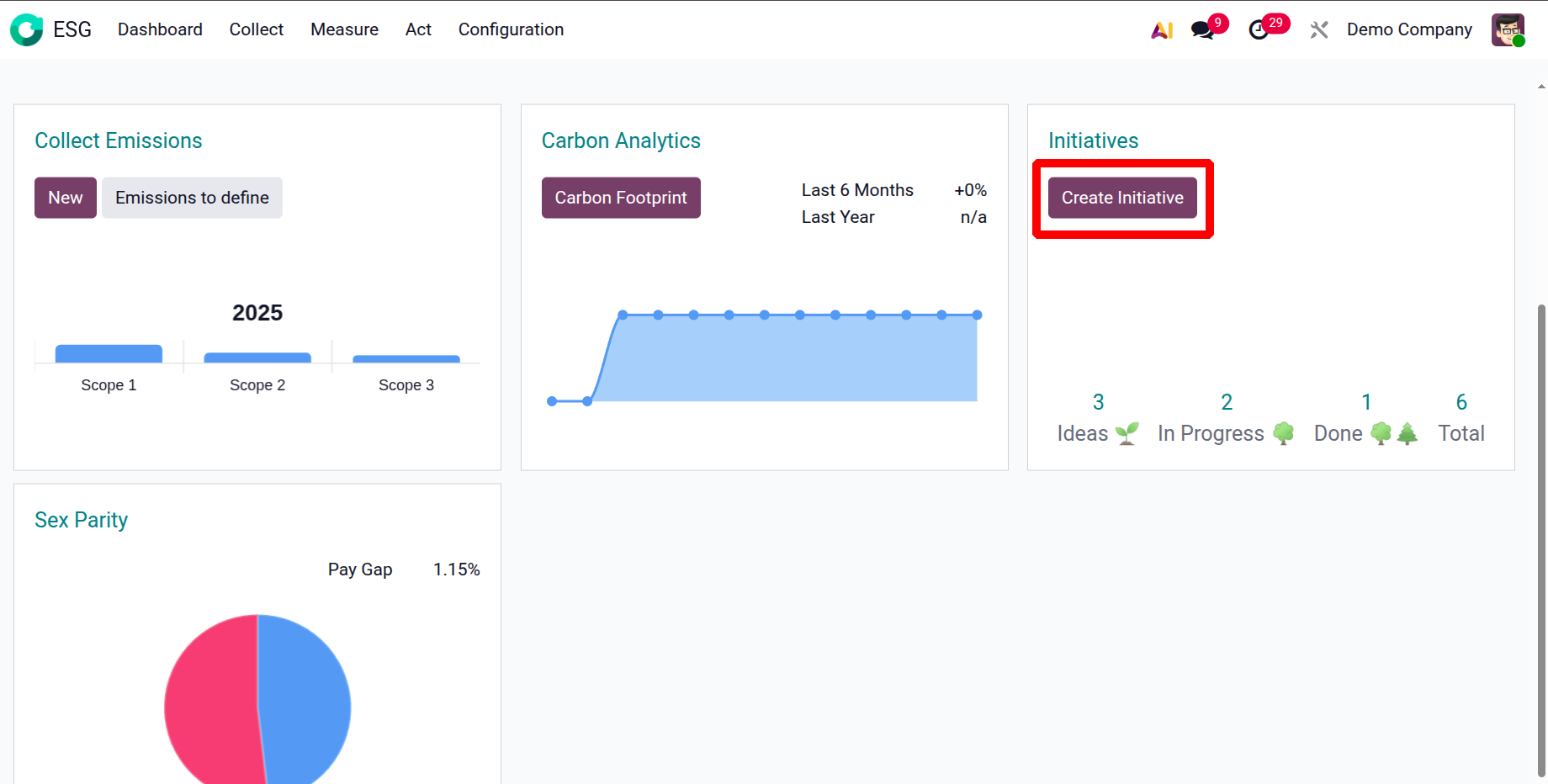Open the Act menu
1548x784 pixels.
418,30
